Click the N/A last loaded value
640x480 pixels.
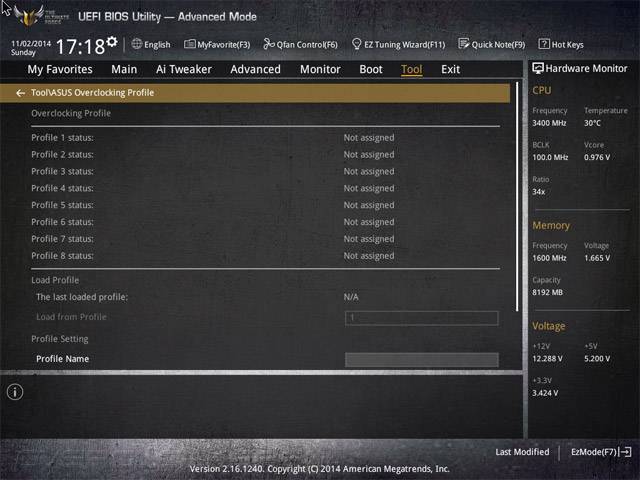(351, 297)
